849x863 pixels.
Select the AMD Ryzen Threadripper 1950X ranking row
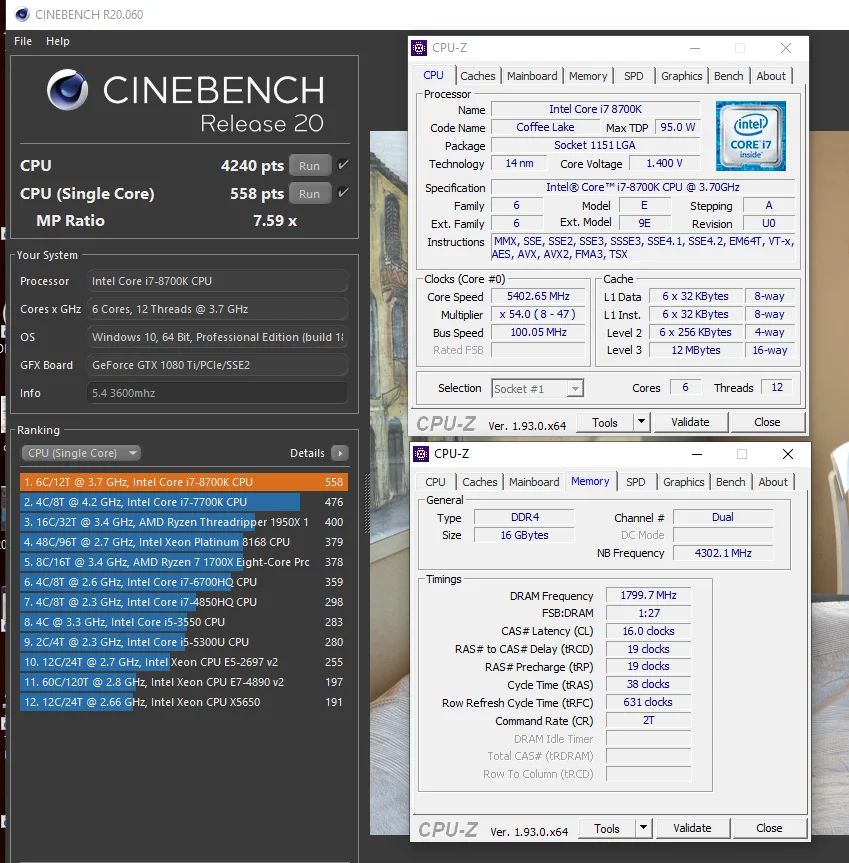click(184, 522)
